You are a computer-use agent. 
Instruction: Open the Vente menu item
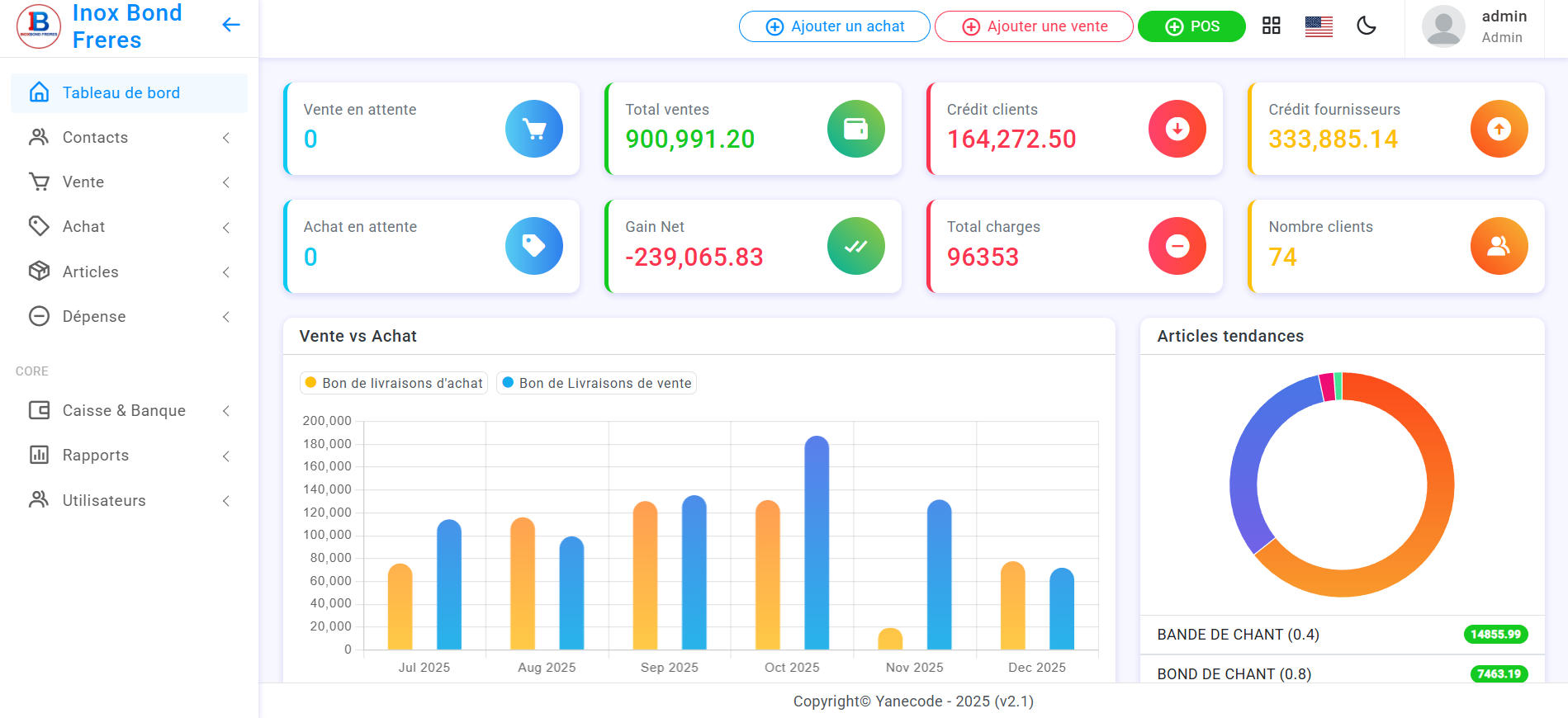[129, 182]
